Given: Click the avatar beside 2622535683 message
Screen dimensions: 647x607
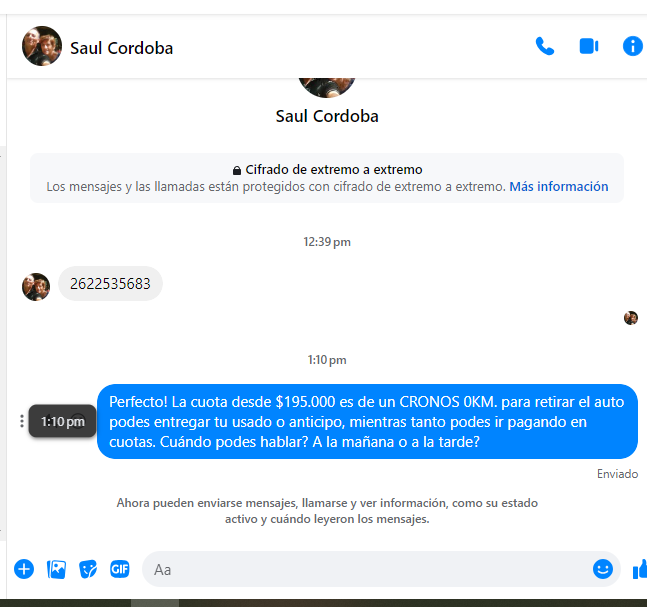Looking at the screenshot, I should [36, 287].
